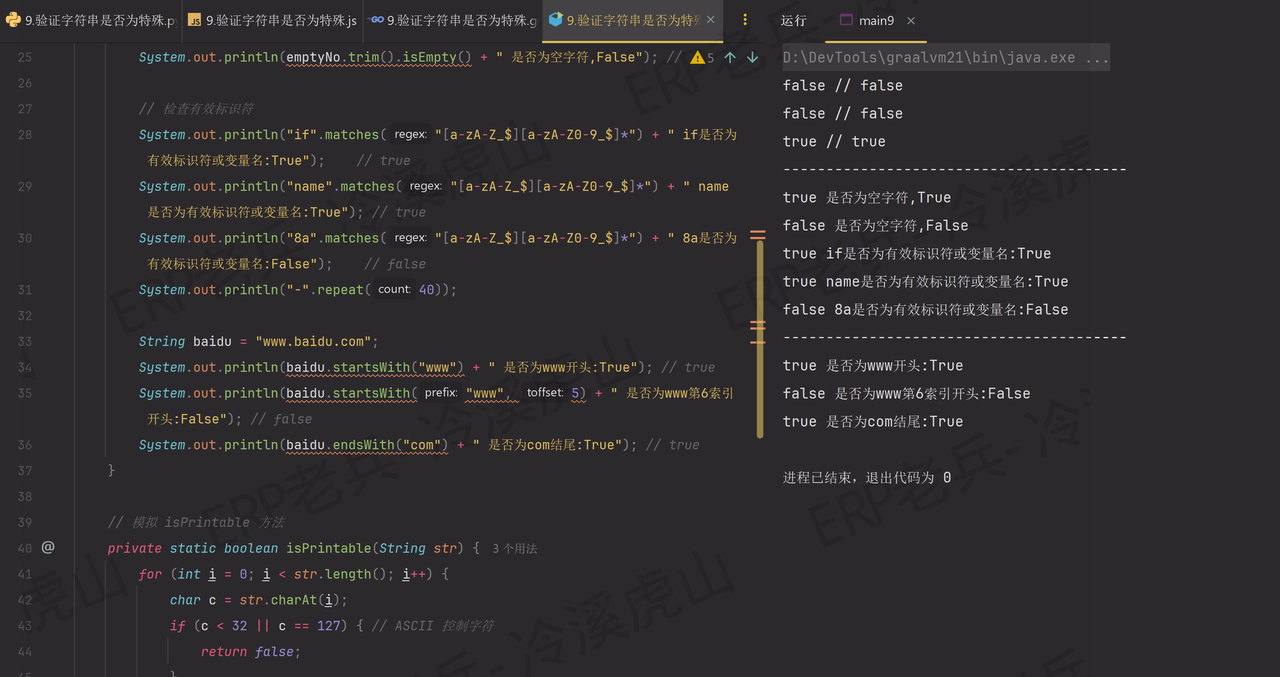Jump to next problem with the down arrow
Viewport: 1280px width, 677px height.
click(753, 57)
